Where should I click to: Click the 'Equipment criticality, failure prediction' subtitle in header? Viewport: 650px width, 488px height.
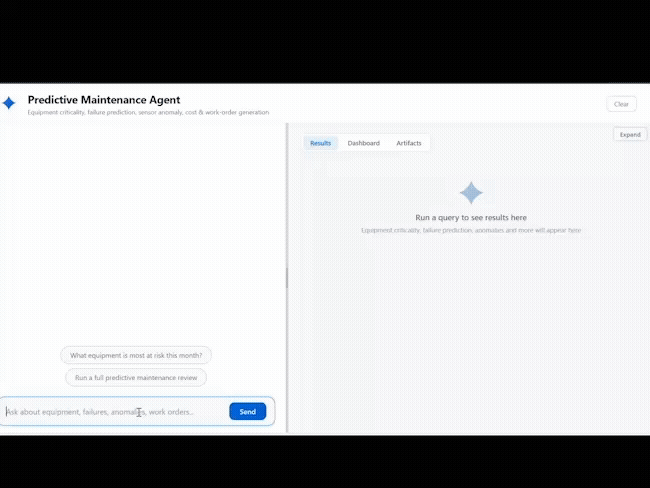tap(148, 112)
